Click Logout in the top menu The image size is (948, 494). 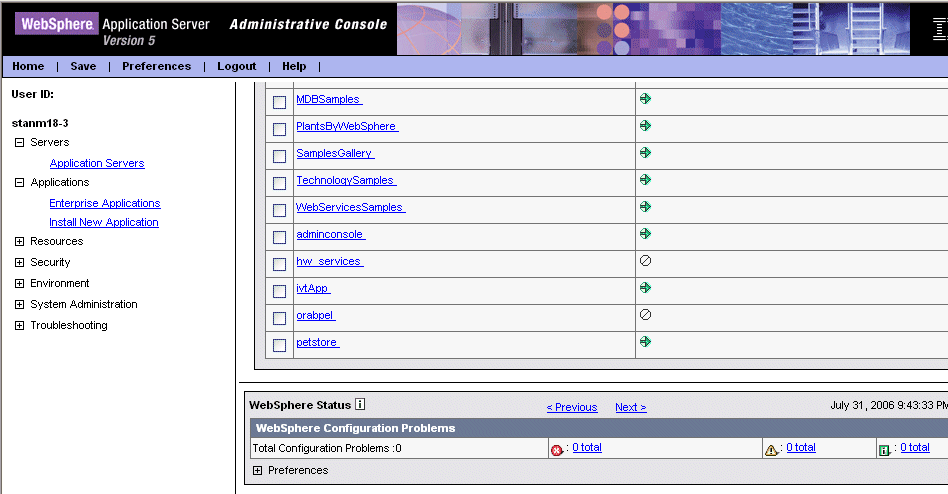pos(237,66)
